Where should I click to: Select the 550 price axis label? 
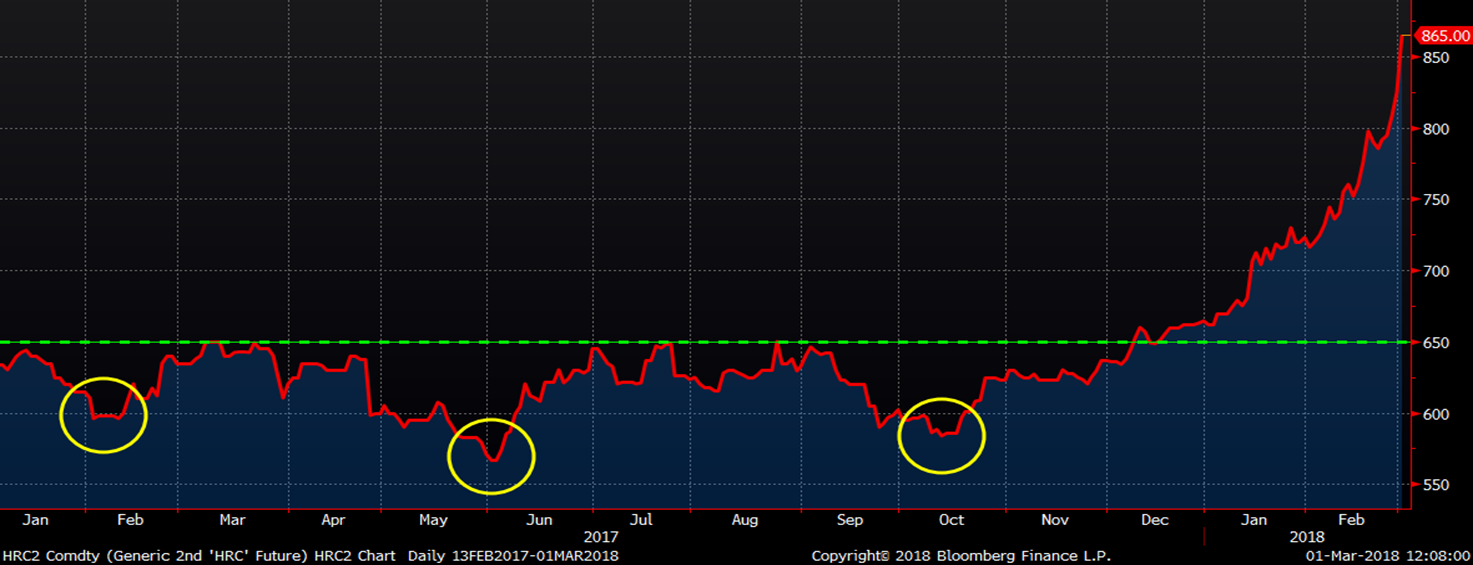(1436, 485)
